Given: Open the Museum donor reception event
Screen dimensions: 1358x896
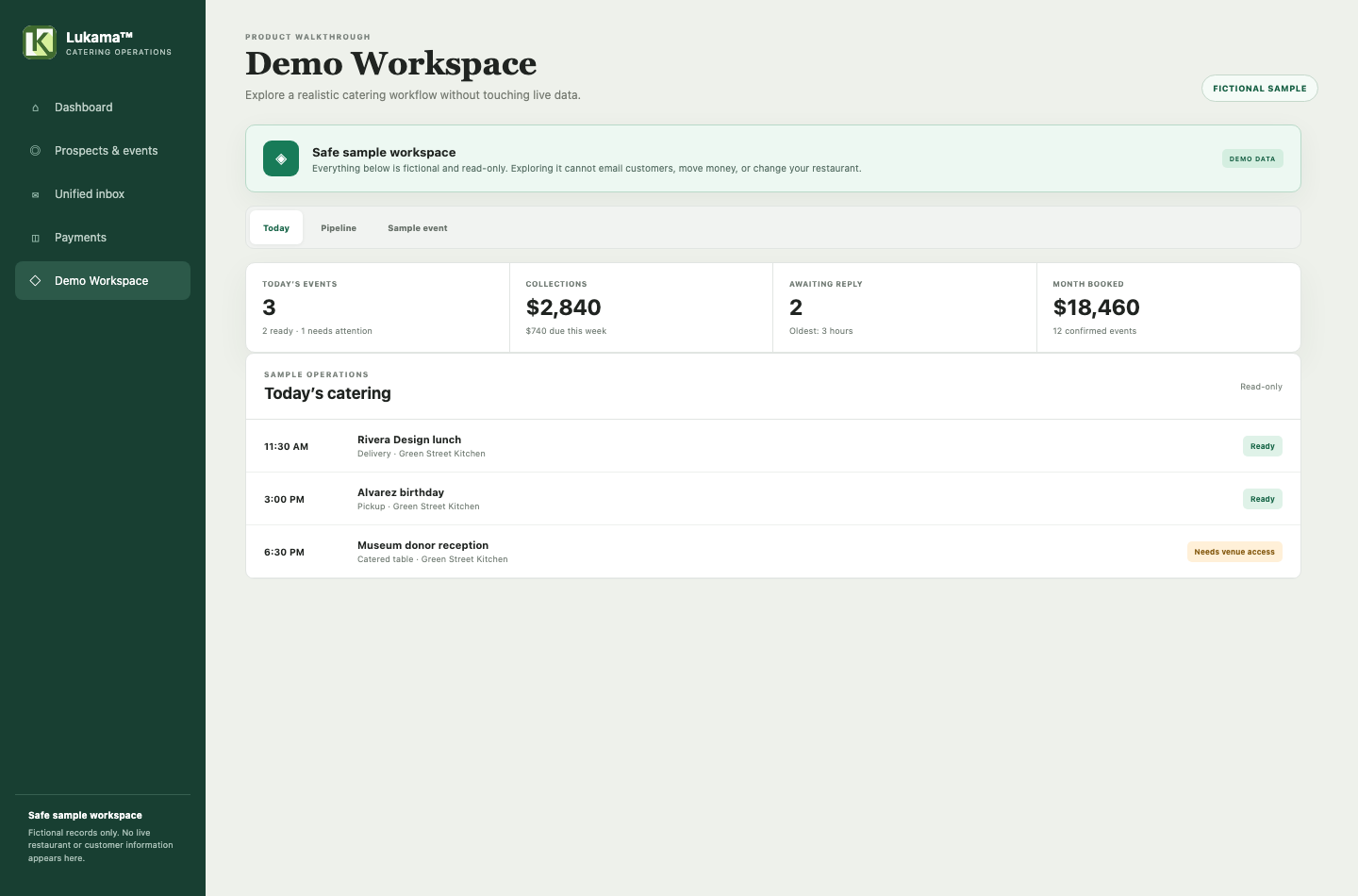Looking at the screenshot, I should (x=773, y=552).
